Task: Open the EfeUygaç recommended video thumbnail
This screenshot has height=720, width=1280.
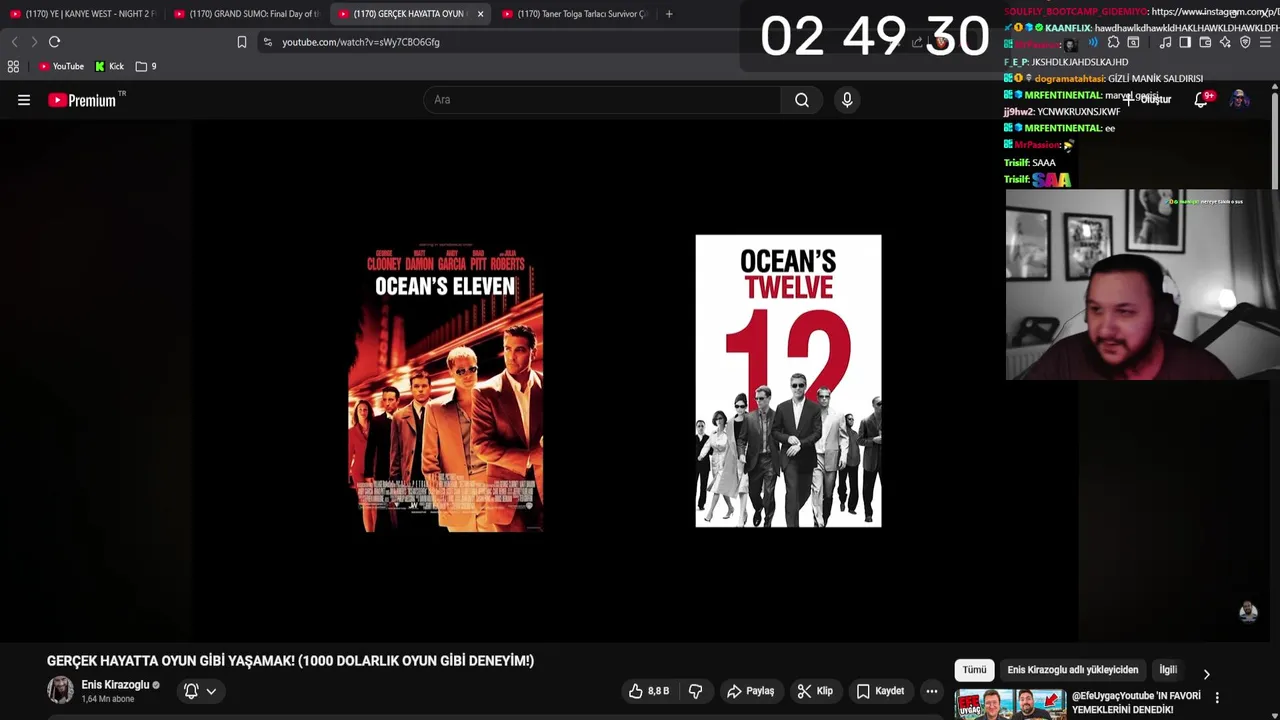Action: (1010, 704)
